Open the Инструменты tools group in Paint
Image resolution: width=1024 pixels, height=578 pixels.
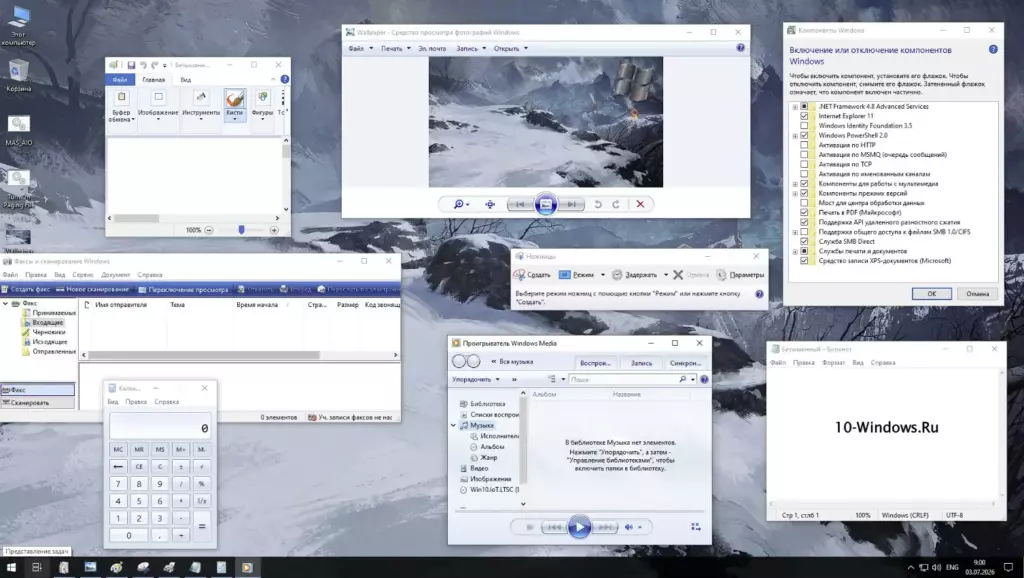pos(201,105)
